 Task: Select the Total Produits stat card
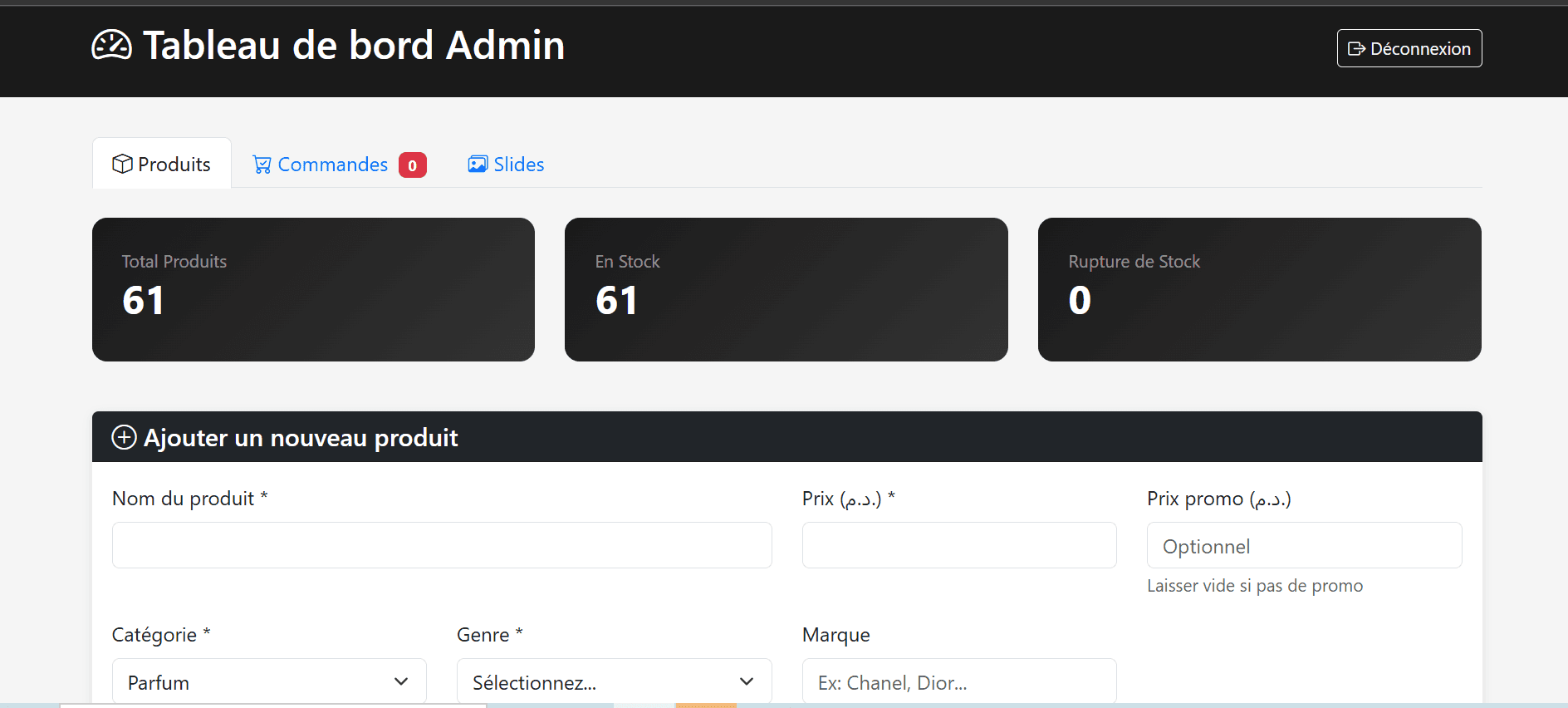coord(313,289)
